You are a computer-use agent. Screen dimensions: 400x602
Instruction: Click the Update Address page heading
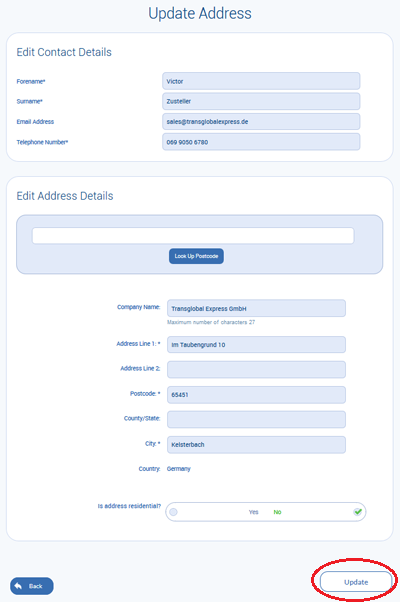click(x=200, y=13)
